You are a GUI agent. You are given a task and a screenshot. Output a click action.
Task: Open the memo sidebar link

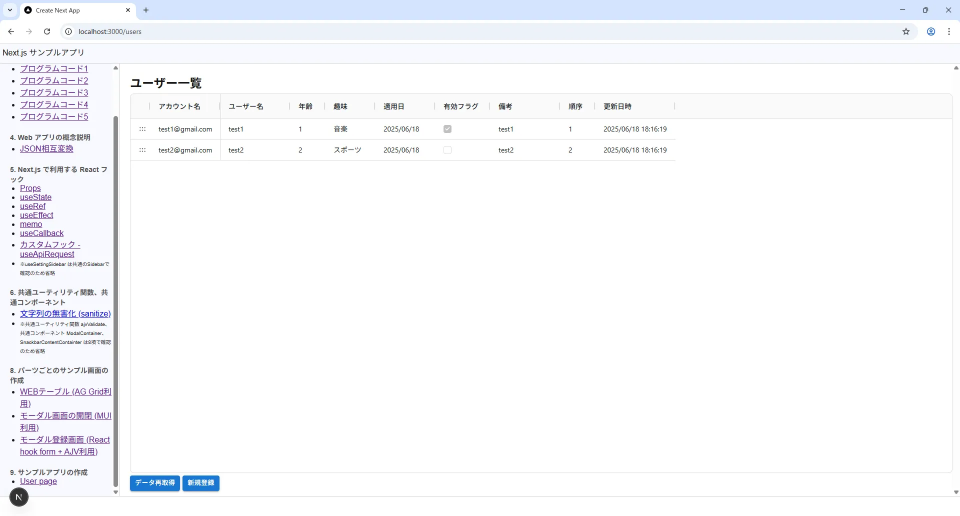coord(31,224)
